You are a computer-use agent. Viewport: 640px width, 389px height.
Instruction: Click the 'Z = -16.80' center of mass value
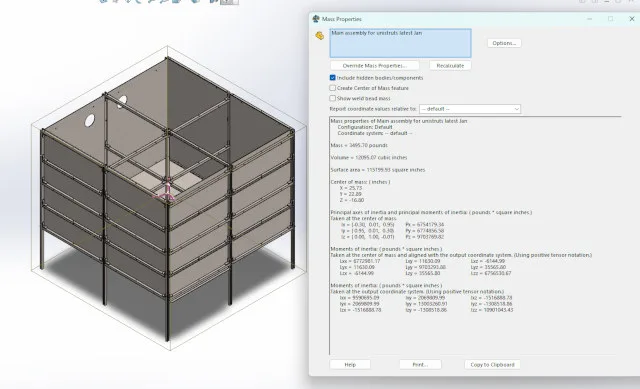pyautogui.click(x=352, y=200)
